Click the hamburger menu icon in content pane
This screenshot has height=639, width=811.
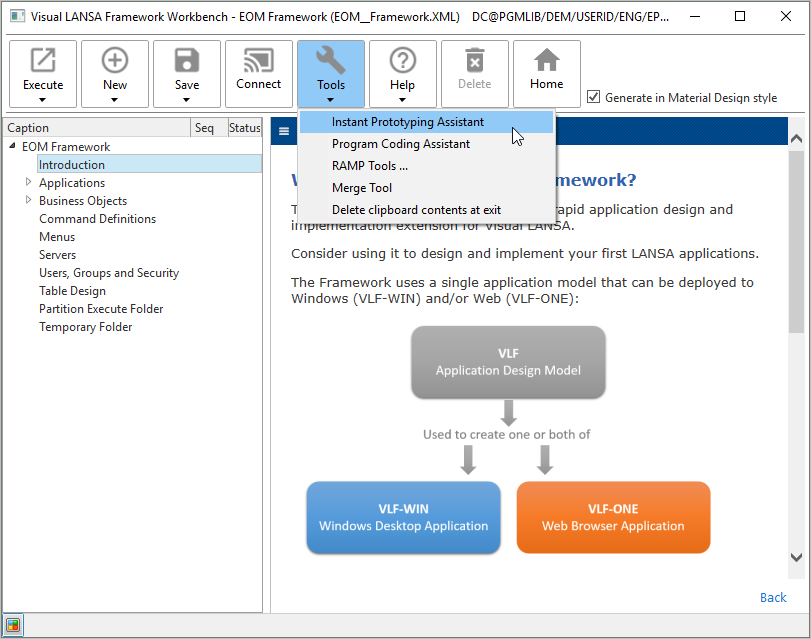(x=284, y=131)
